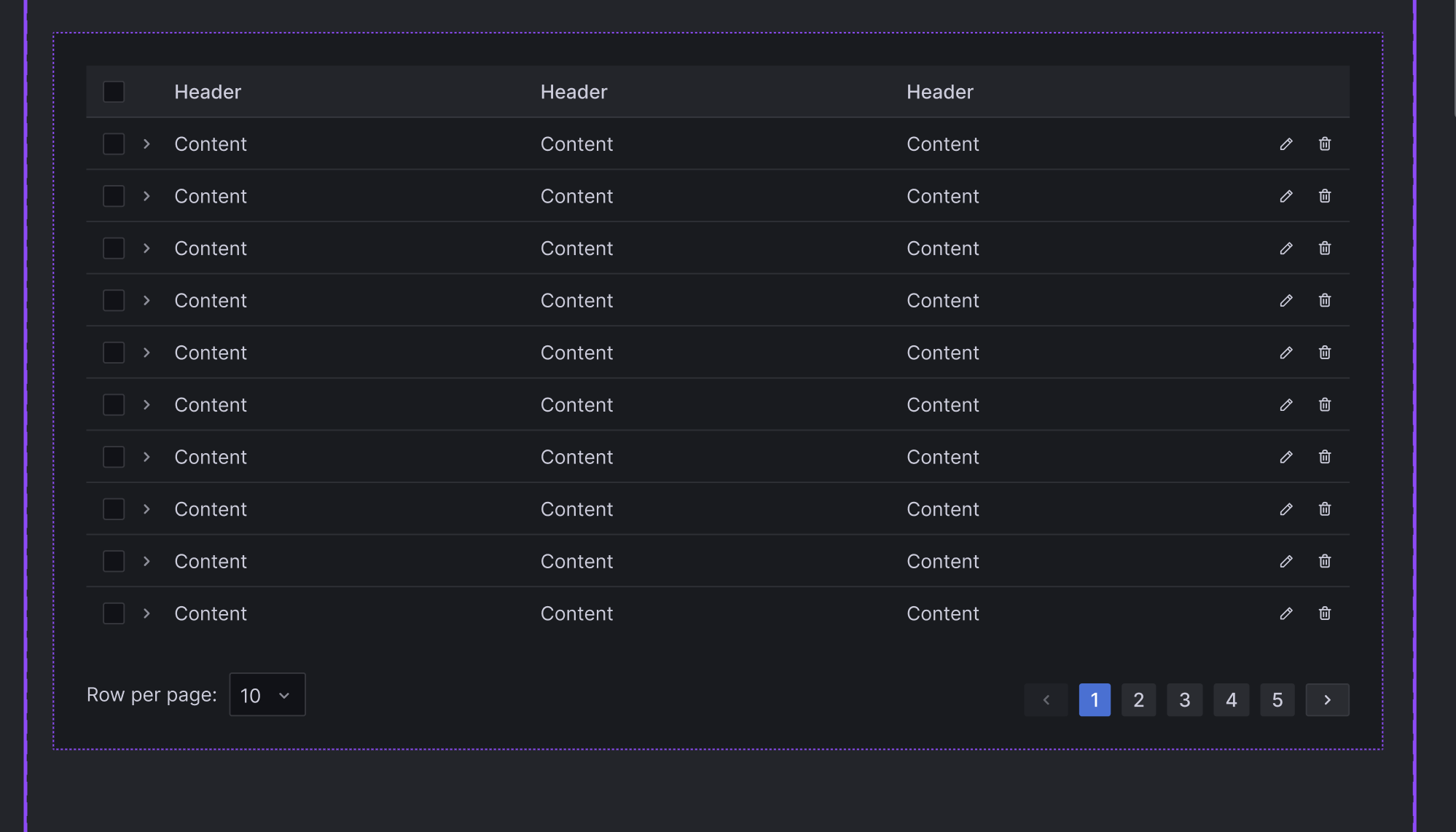The width and height of the screenshot is (1456, 832).
Task: Click the trash delete icon in first row
Action: [1325, 144]
